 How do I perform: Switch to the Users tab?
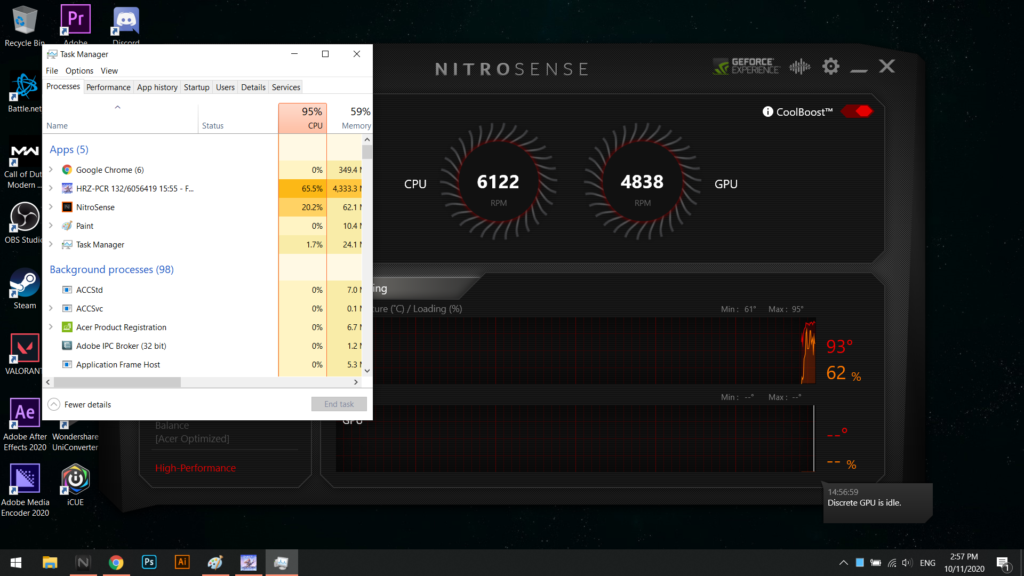pyautogui.click(x=225, y=88)
